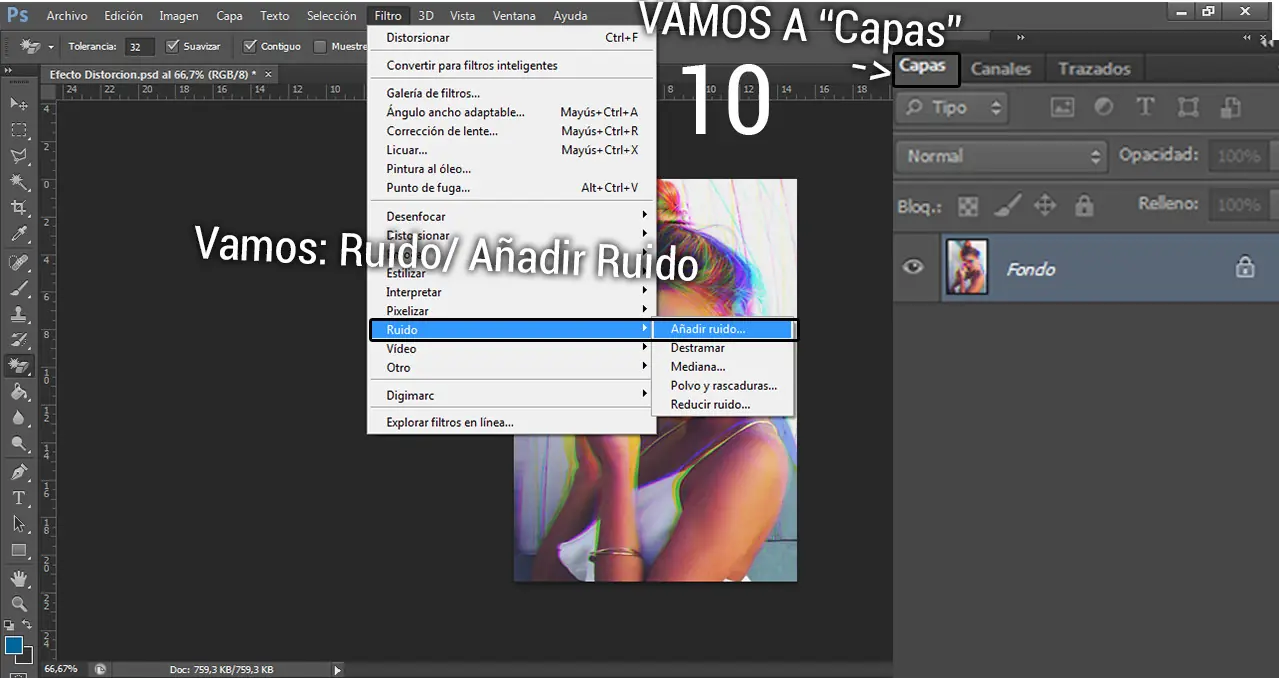Image resolution: width=1279 pixels, height=678 pixels.
Task: Filter layers by shape layer icon
Action: point(1188,107)
